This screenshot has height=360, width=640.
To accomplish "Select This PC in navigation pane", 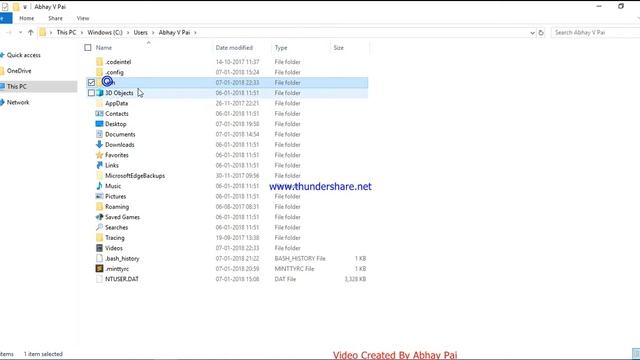I will pos(17,87).
